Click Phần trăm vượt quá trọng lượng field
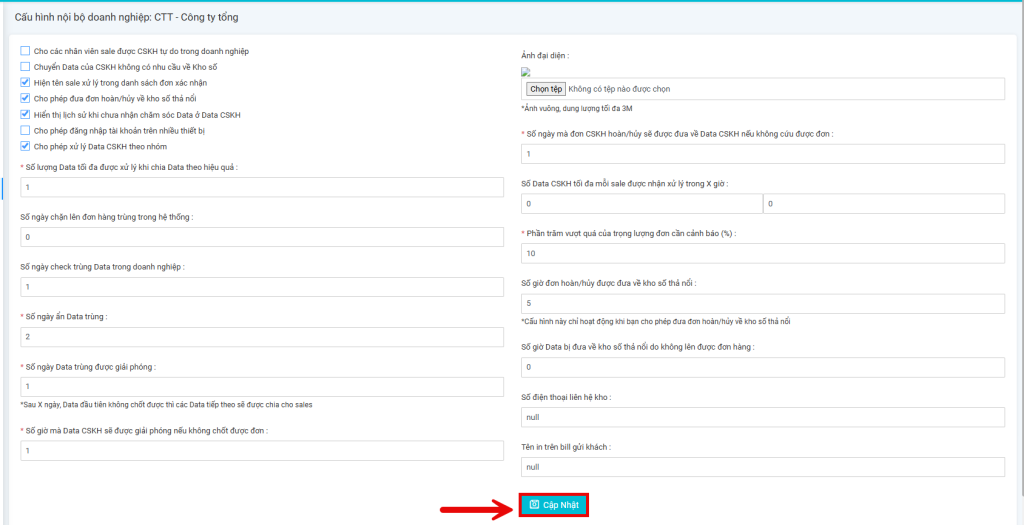This screenshot has height=525, width=1024. 762,253
